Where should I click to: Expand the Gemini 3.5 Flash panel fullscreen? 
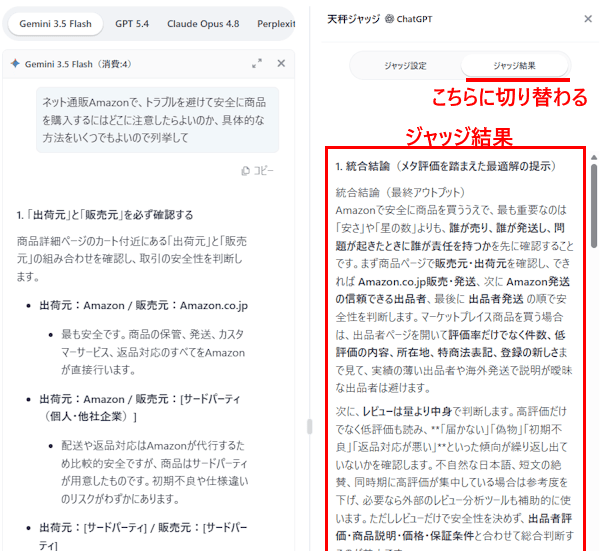coord(257,64)
